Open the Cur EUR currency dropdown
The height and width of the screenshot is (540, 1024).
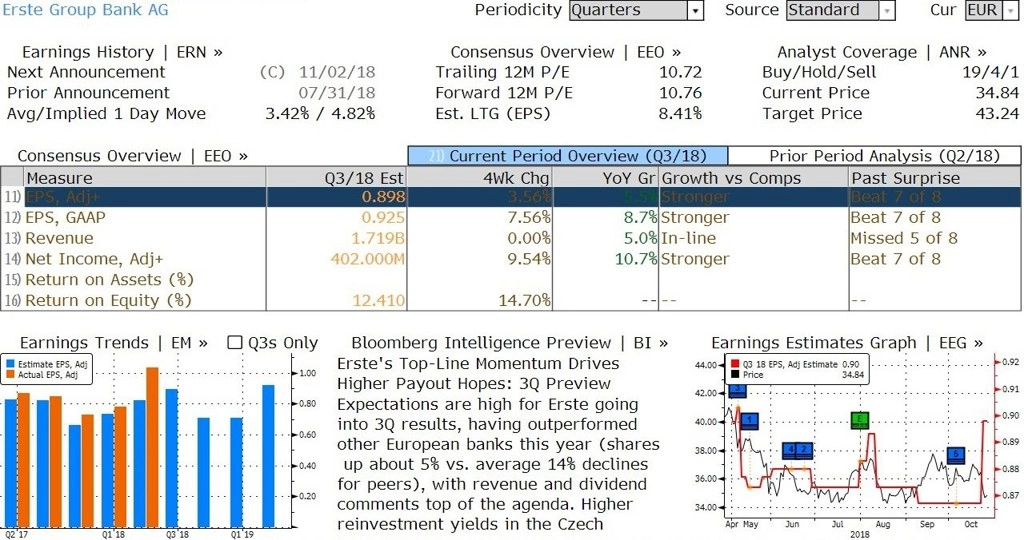click(991, 10)
